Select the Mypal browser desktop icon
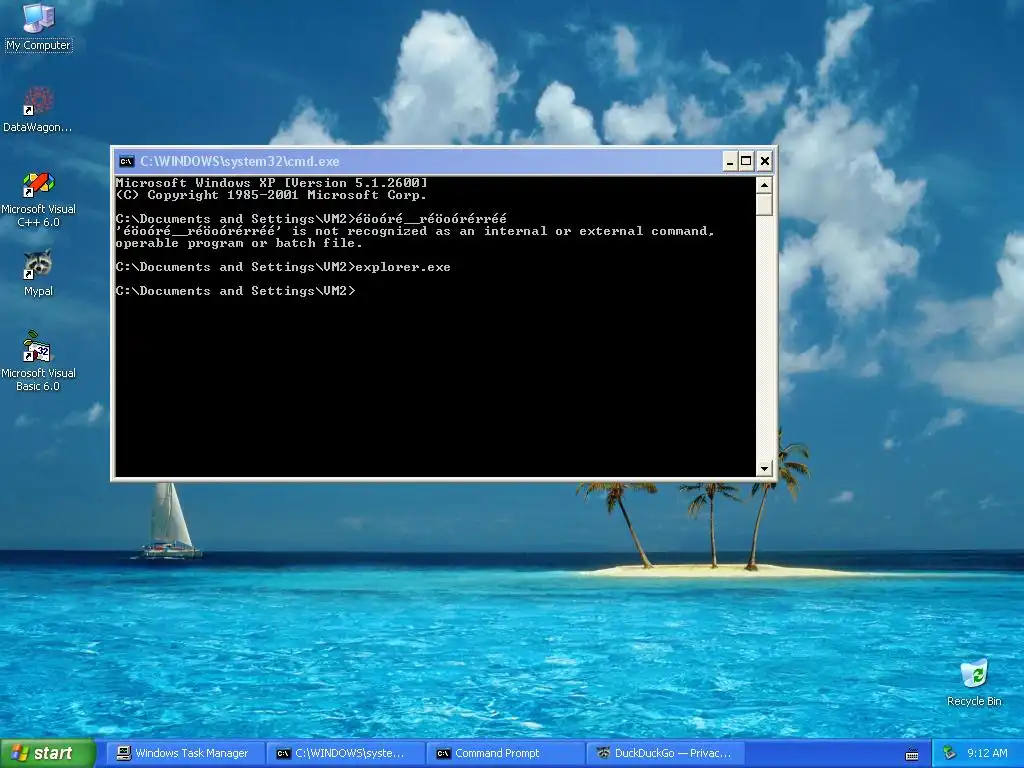This screenshot has width=1024, height=768. tap(38, 273)
